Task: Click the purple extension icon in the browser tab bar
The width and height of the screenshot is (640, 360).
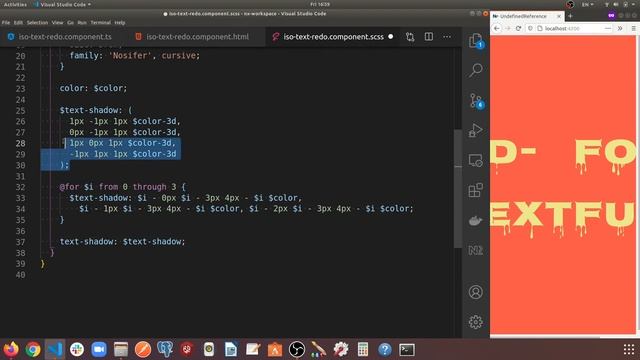Action: 611,16
